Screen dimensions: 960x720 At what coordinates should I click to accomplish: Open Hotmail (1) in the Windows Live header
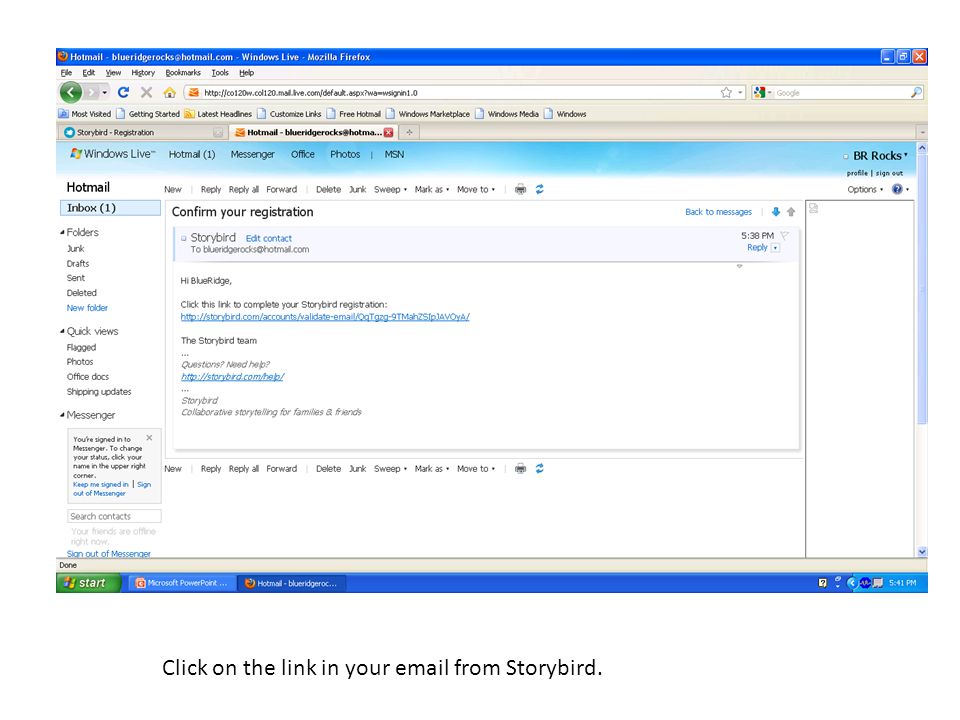point(192,154)
